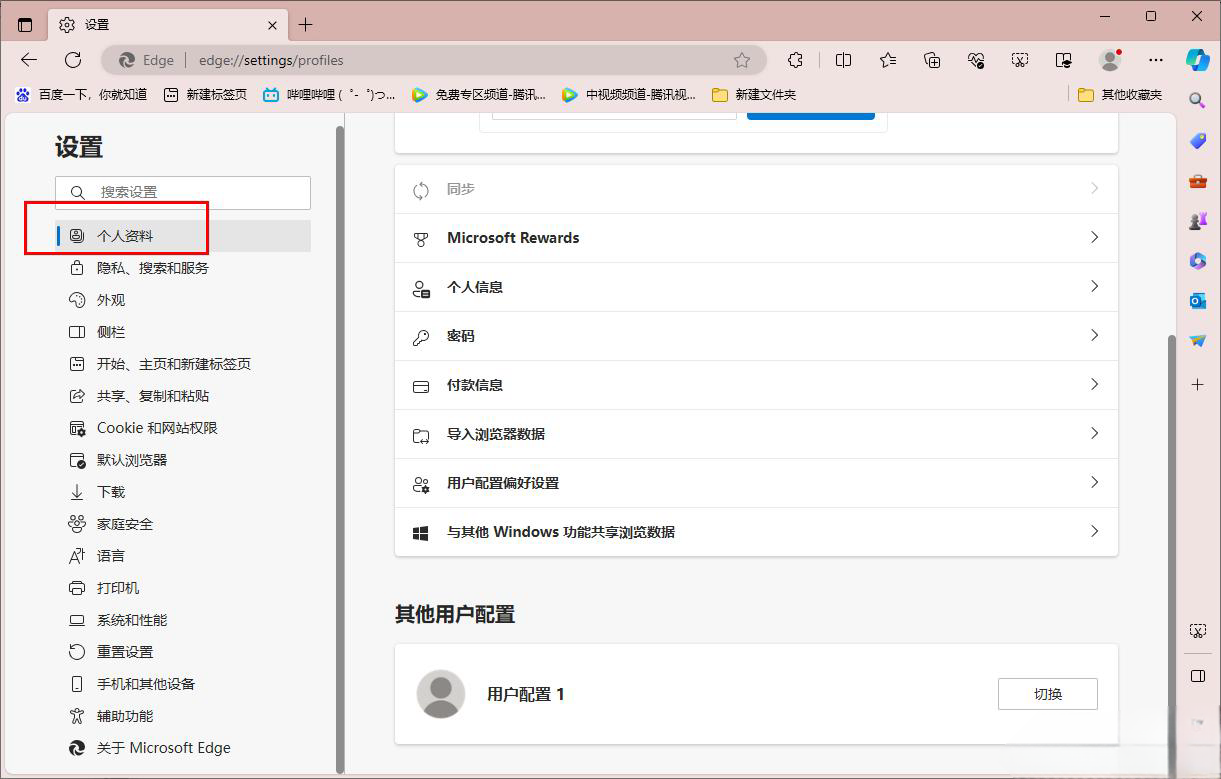Select 默认浏览器 in settings sidebar
Viewport: 1221px width, 779px height.
point(183,460)
